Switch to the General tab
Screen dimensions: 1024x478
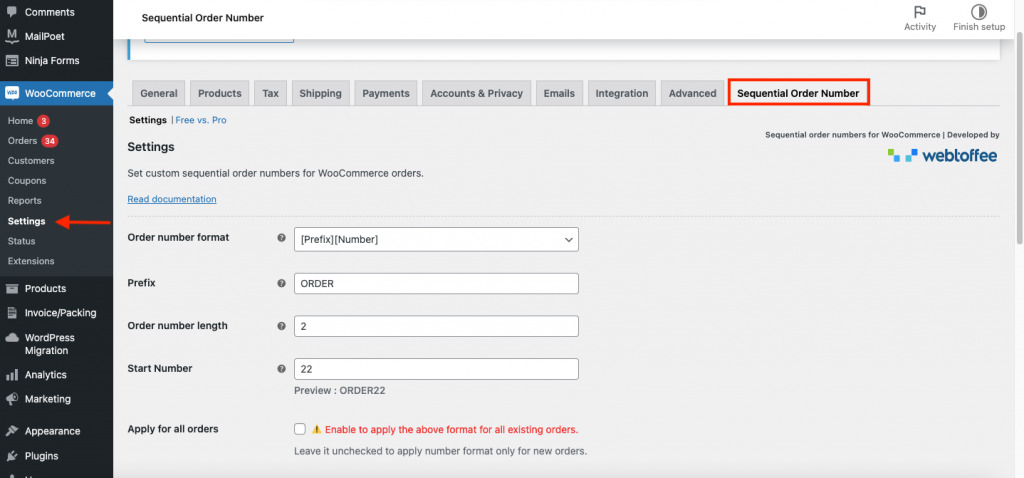pos(159,93)
